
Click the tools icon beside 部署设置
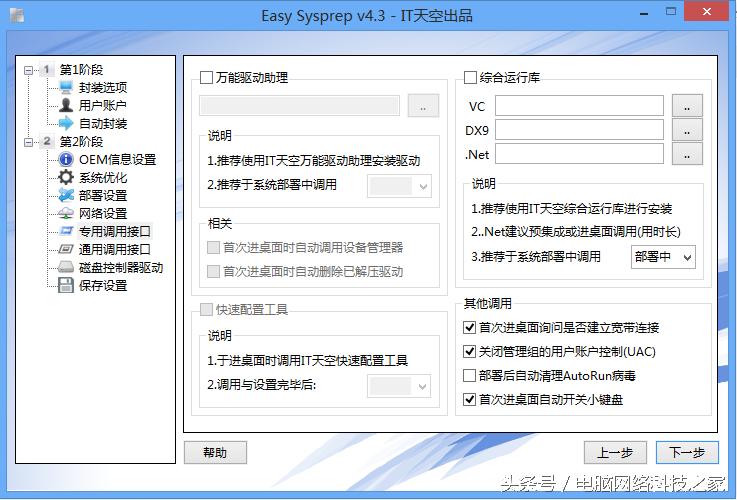pos(66,195)
